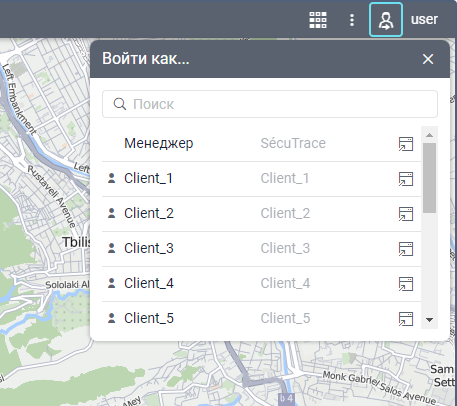The image size is (457, 406).
Task: Click the login-as user icon button
Action: tap(386, 20)
